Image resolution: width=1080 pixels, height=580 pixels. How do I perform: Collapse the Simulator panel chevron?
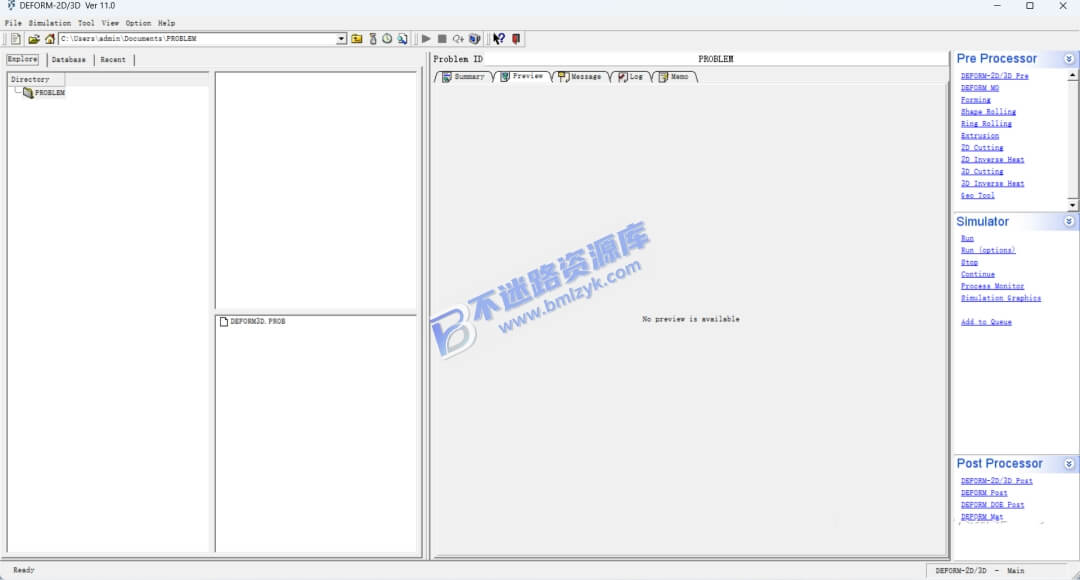tap(1068, 222)
